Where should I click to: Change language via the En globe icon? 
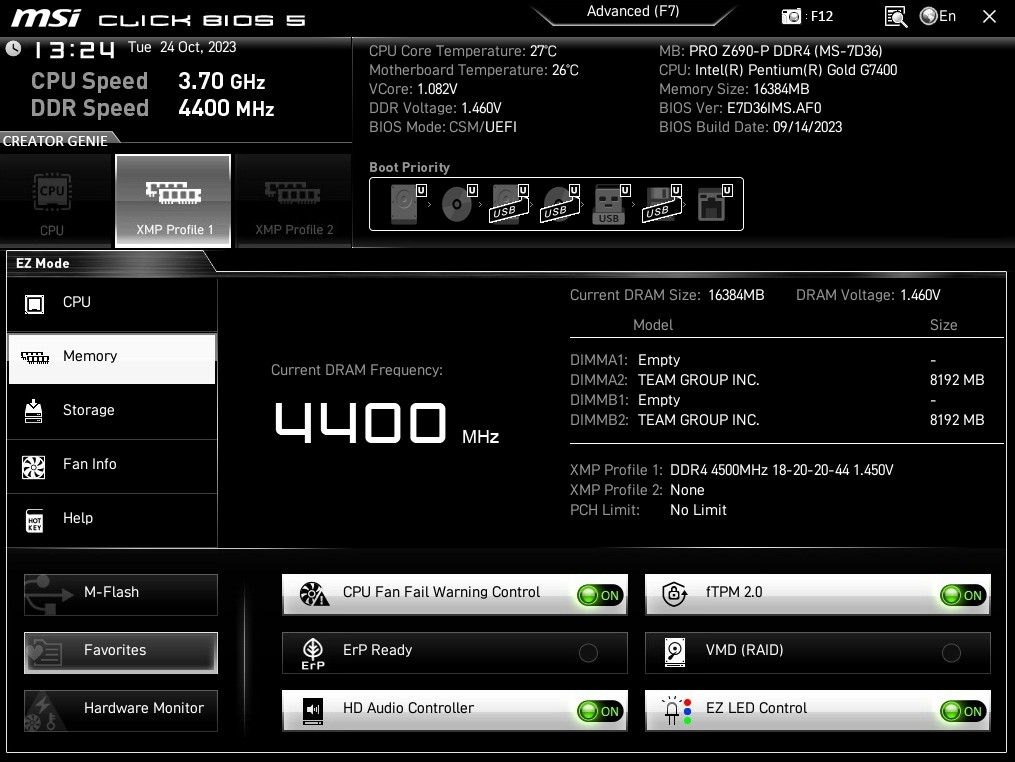[x=938, y=16]
